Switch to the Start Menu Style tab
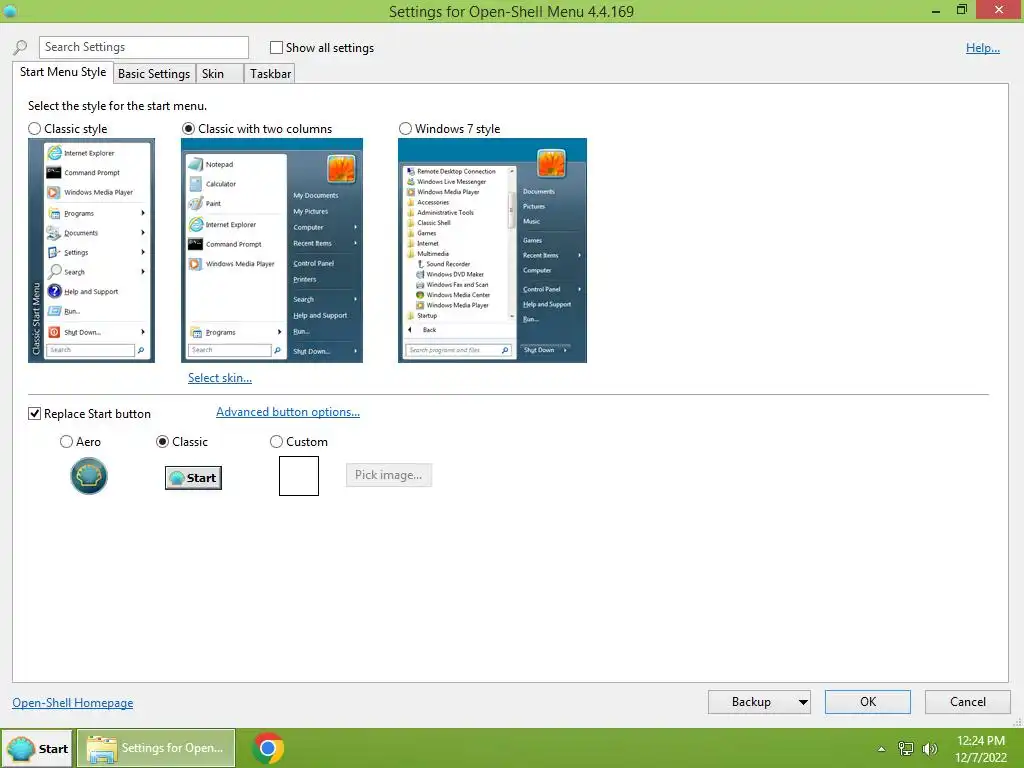Viewport: 1024px width, 768px height. click(63, 72)
